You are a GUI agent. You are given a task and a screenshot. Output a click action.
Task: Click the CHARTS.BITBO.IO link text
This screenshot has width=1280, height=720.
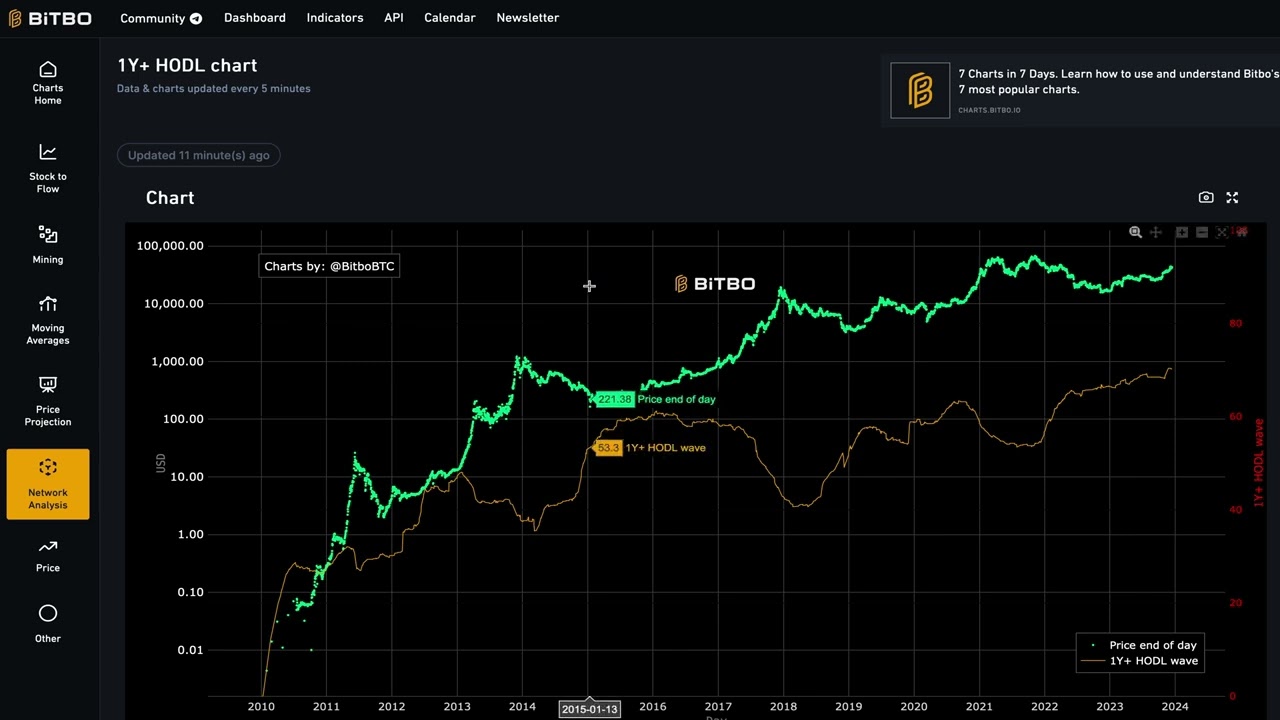(x=989, y=110)
